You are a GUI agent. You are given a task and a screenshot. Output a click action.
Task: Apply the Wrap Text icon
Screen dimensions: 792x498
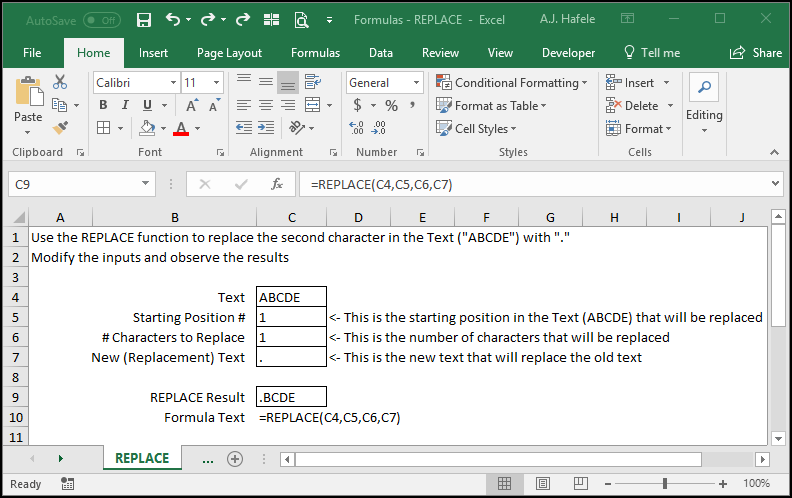tap(313, 81)
